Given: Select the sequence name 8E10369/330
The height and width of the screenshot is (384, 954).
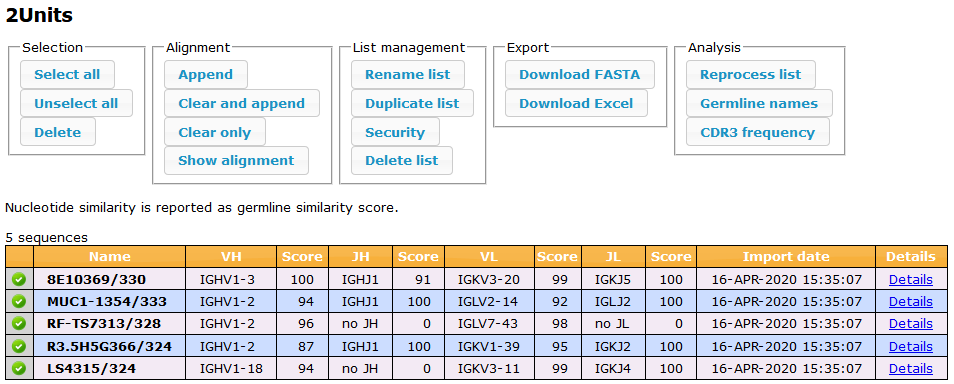Looking at the screenshot, I should (97, 280).
